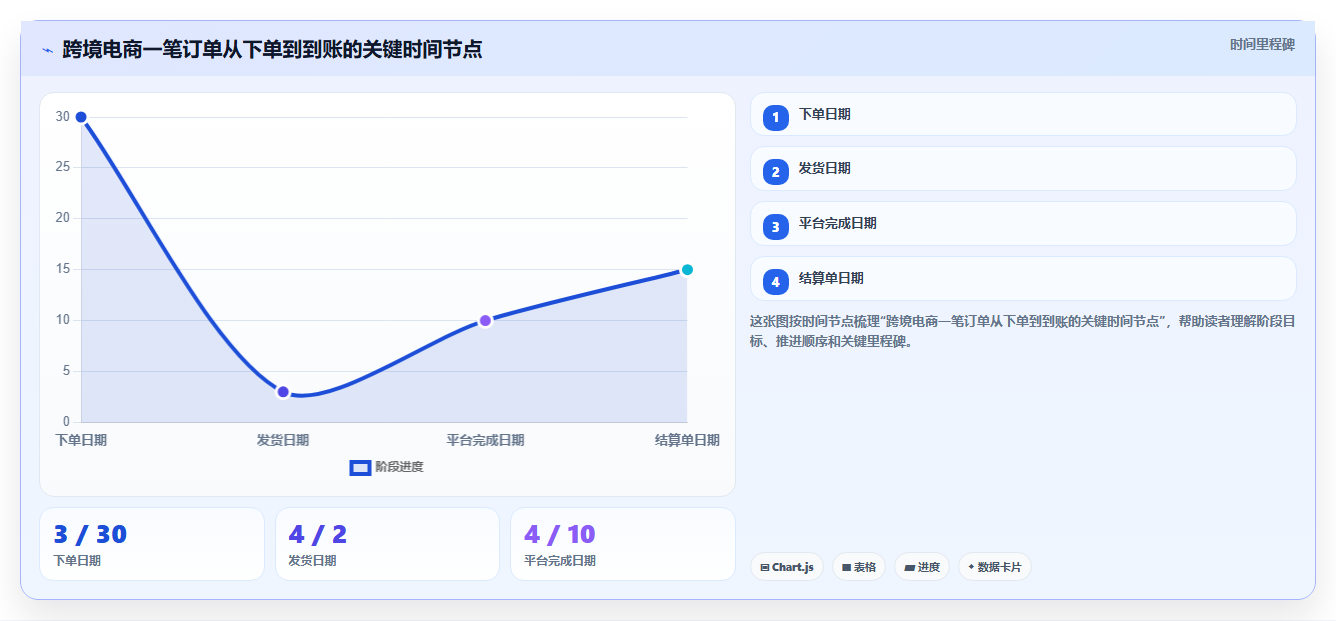Click the number 2 badge for 发货日期

(775, 172)
